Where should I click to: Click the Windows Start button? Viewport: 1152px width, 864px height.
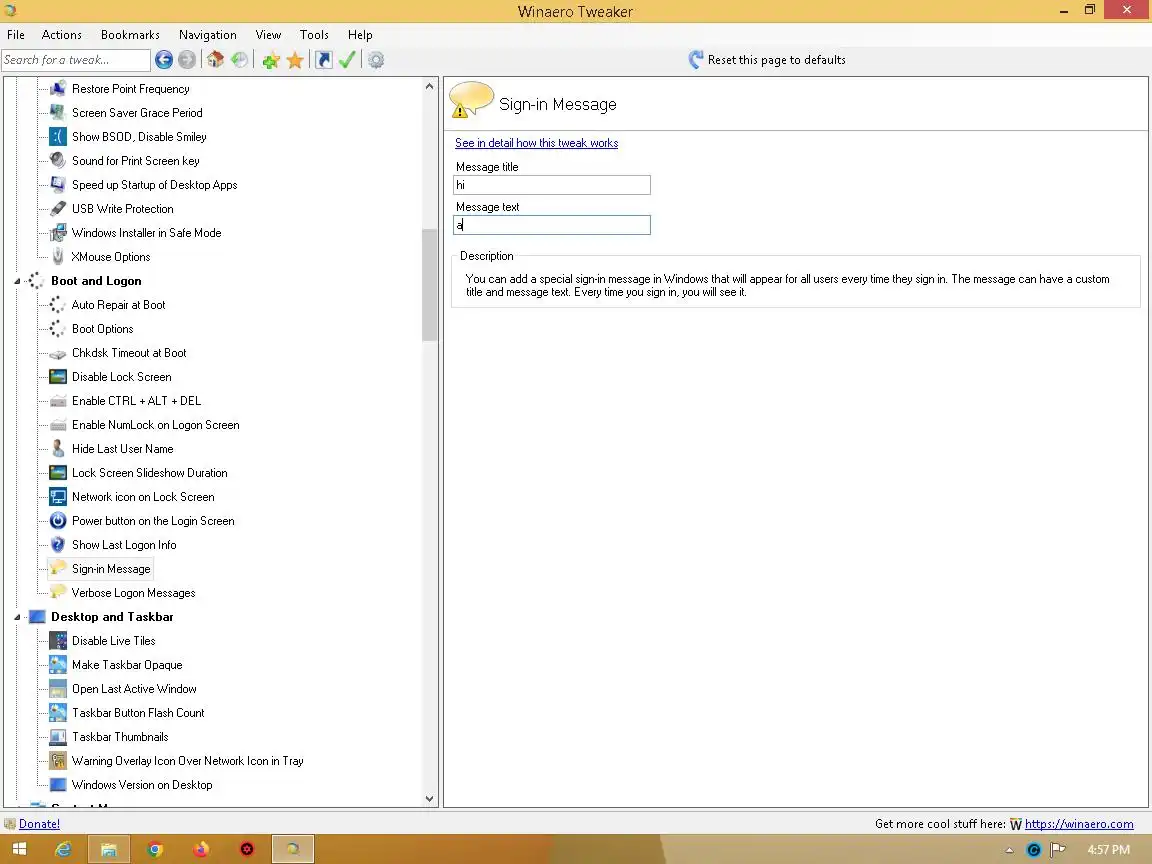point(19,849)
